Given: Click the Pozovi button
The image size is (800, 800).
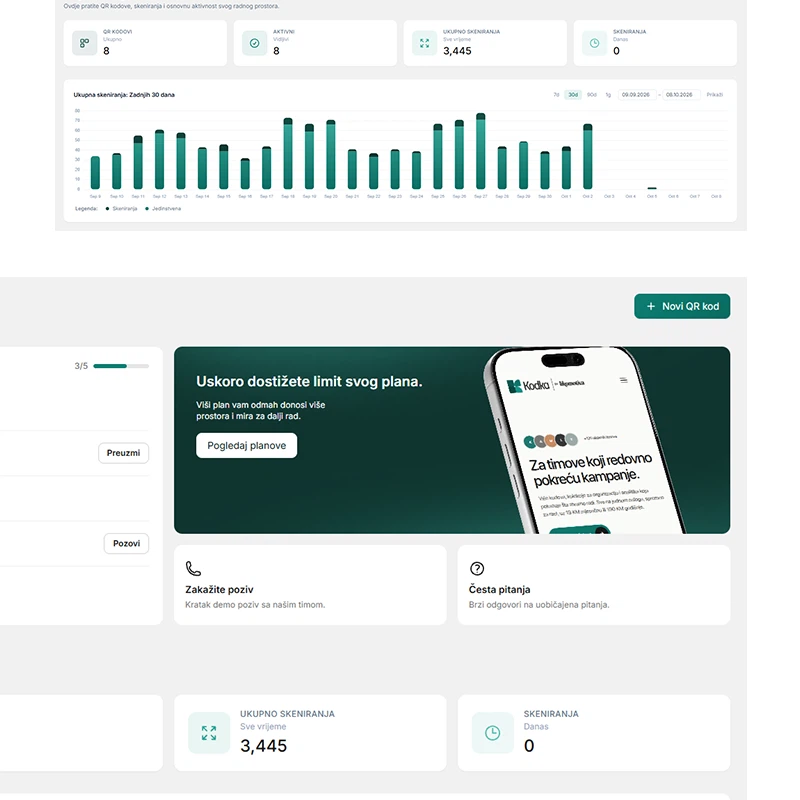Looking at the screenshot, I should click(127, 543).
